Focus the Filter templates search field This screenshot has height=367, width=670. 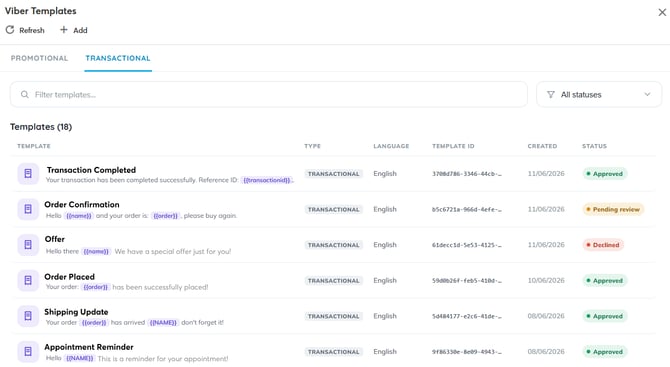tap(269, 94)
